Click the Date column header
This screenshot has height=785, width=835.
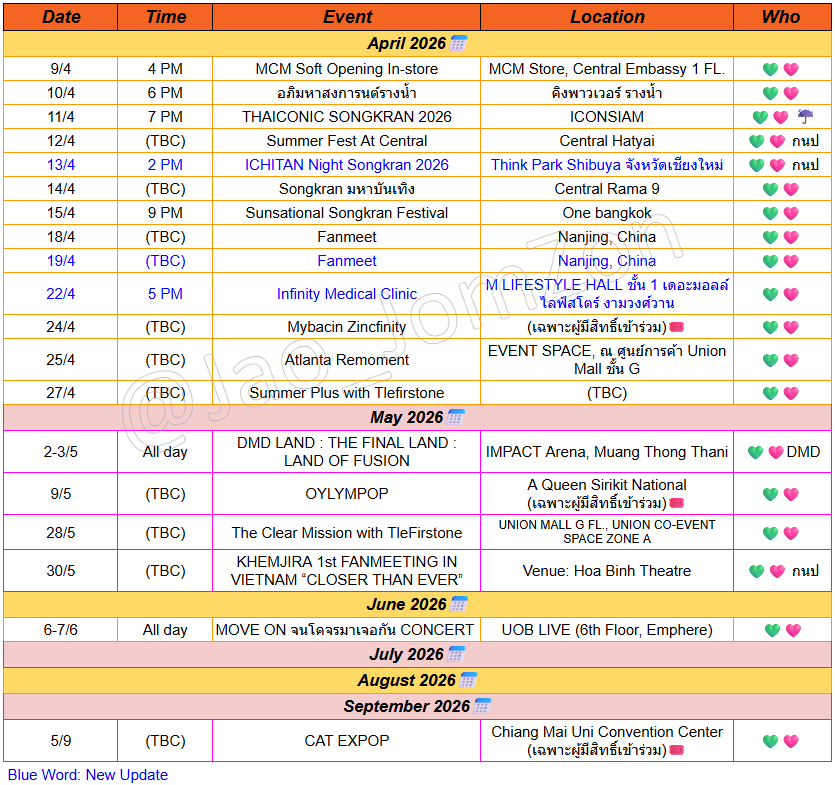point(61,17)
